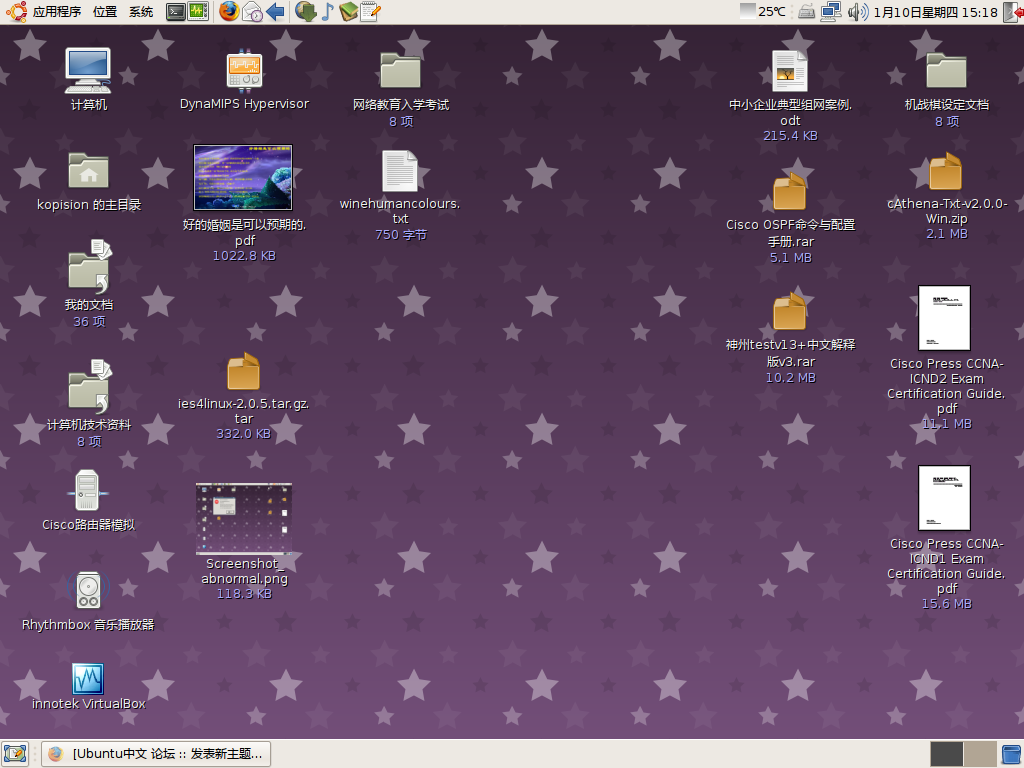Click the keyboard indicator tray icon
Screen dimensions: 1024x768
[x=807, y=12]
